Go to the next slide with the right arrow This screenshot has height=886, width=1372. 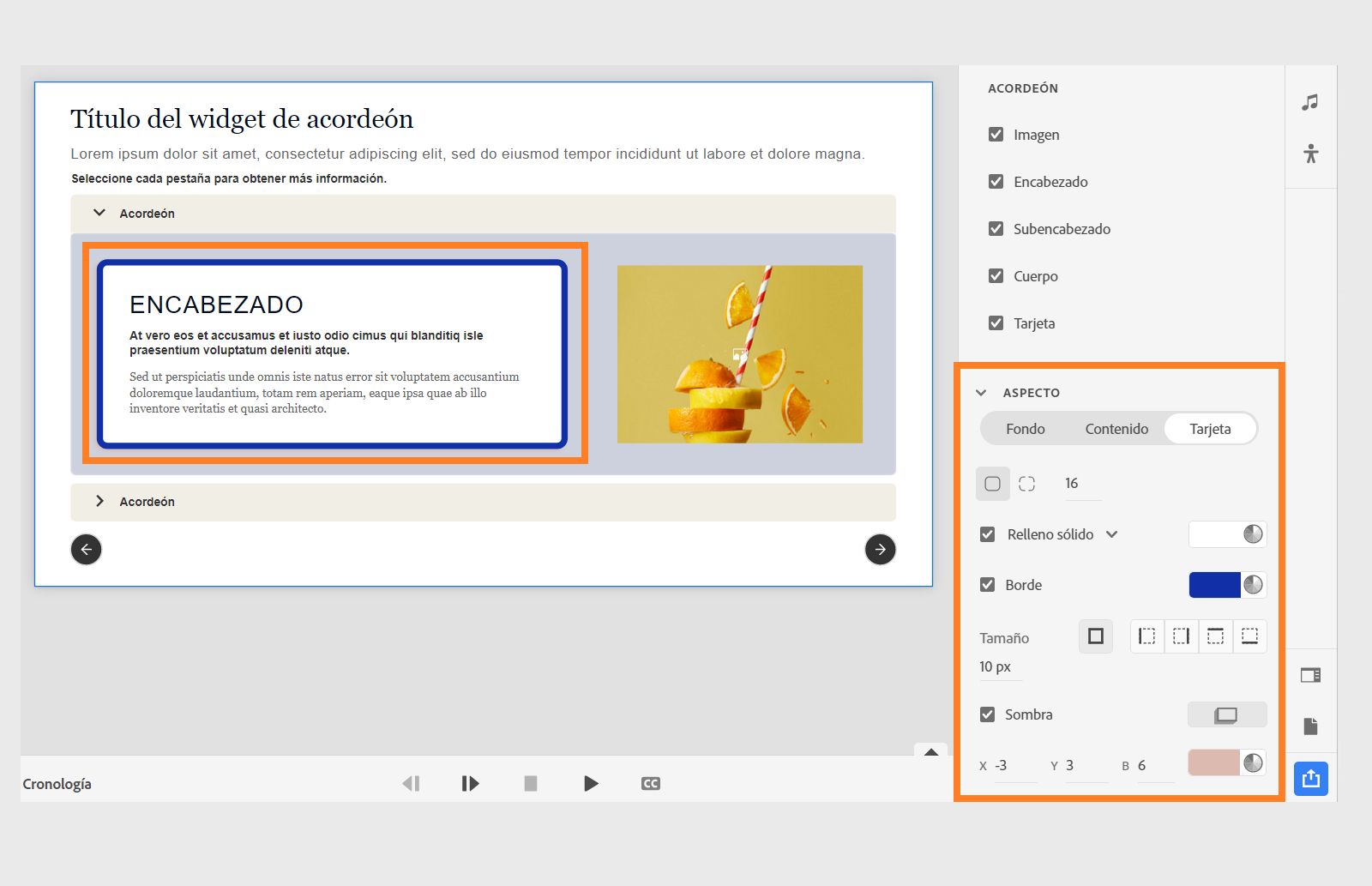click(x=880, y=549)
